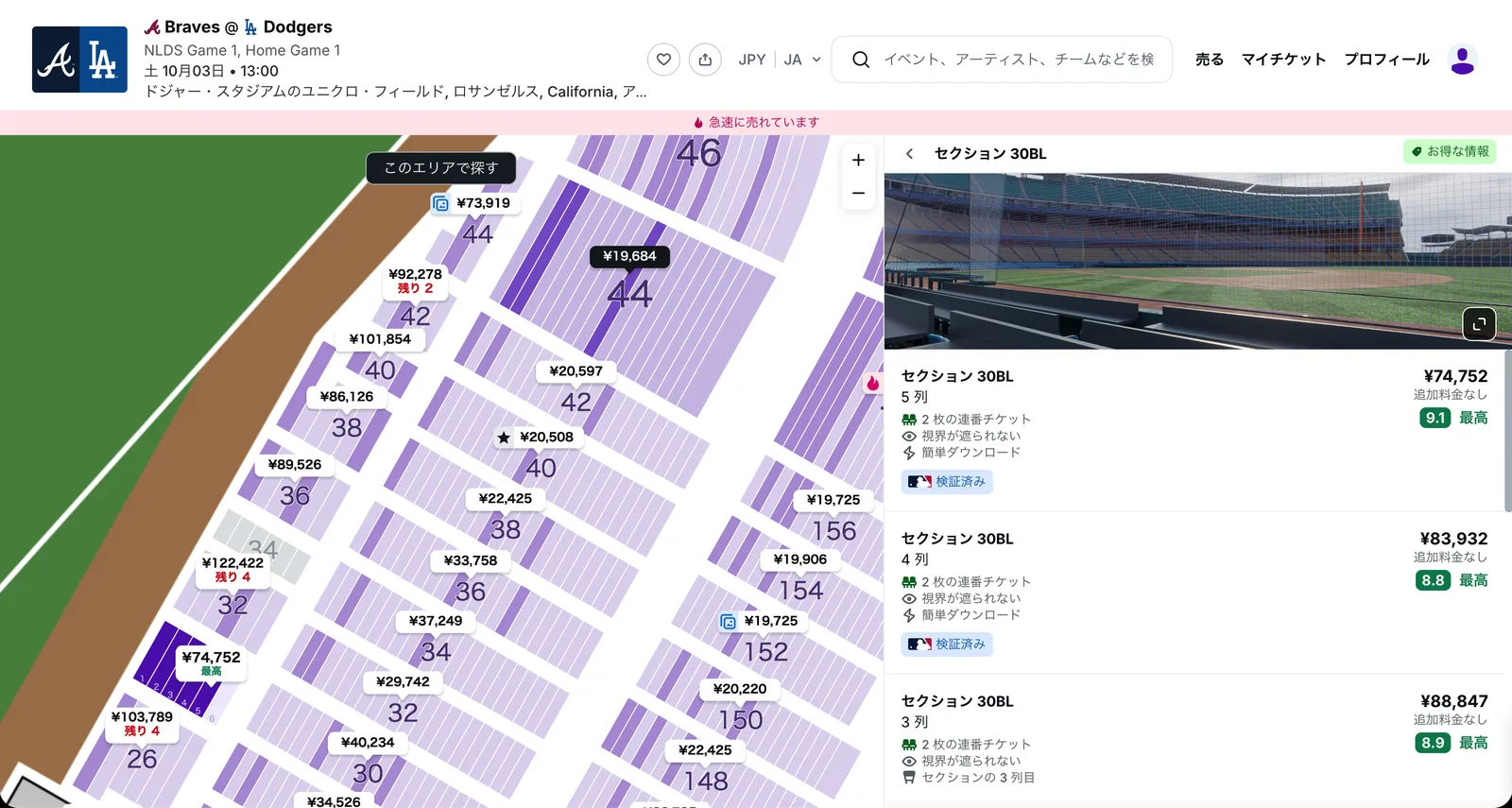Click the ¥22,425 tag by section 148
Image resolution: width=1512 pixels, height=808 pixels.
pyautogui.click(x=705, y=750)
